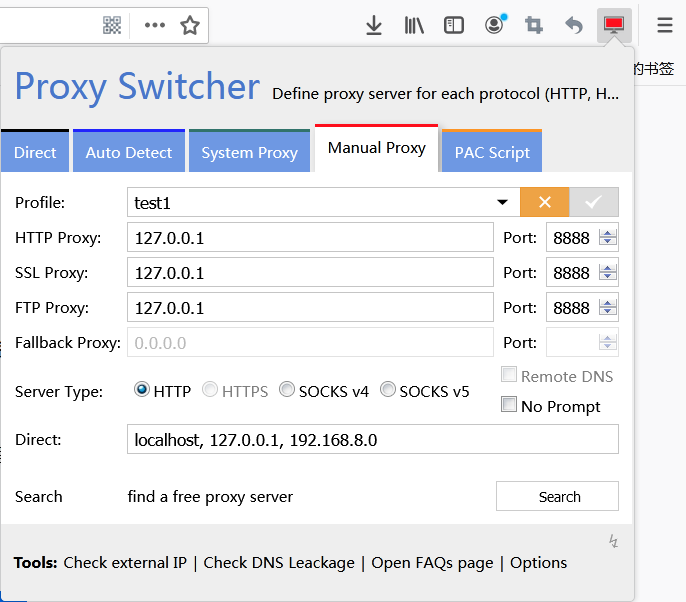
Task: Click the screenshot crop icon
Action: 534,25
